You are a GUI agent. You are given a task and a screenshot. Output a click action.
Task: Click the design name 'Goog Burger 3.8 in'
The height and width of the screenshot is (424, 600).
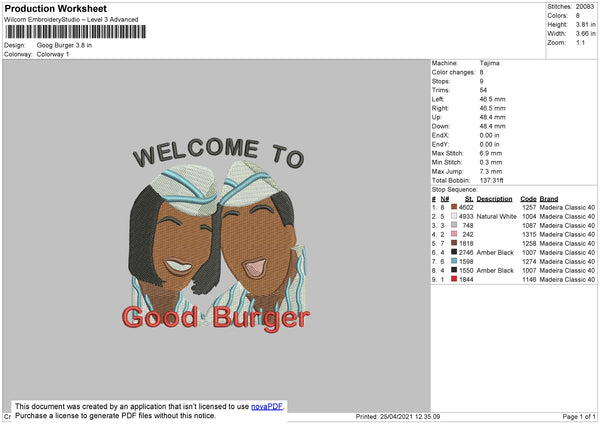(x=64, y=45)
